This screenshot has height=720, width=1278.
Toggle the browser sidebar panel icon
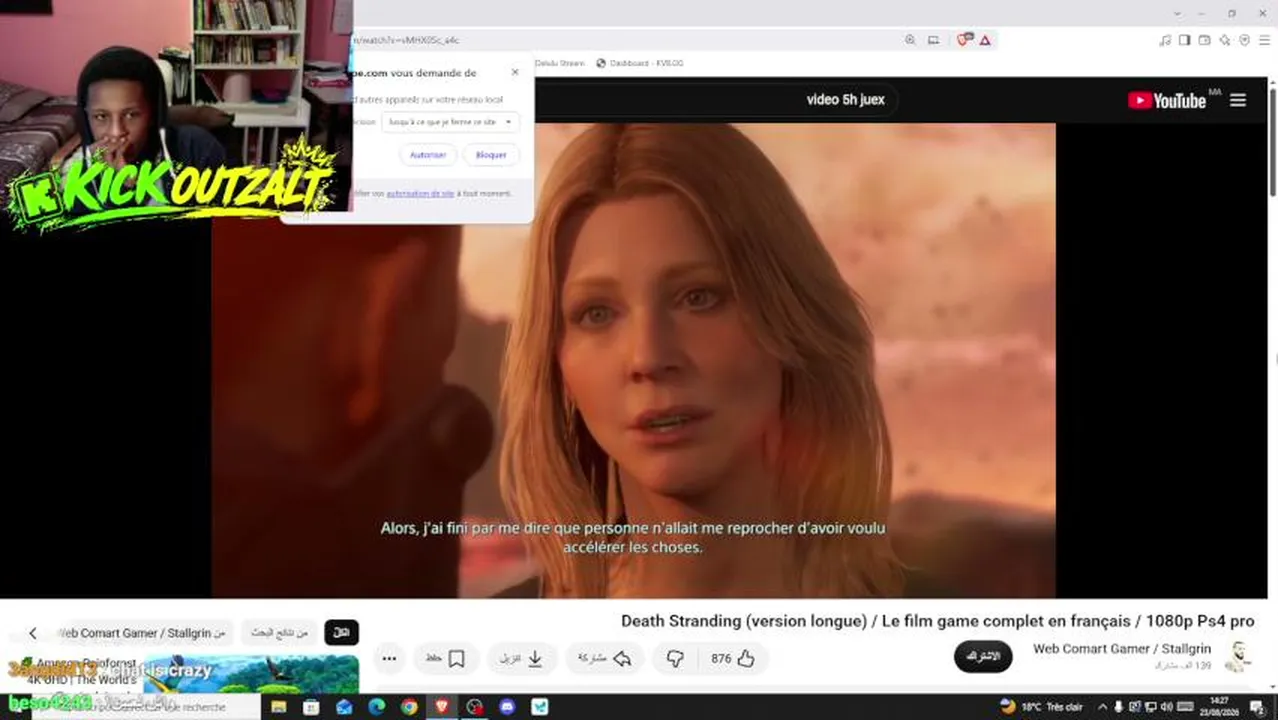tap(1184, 40)
